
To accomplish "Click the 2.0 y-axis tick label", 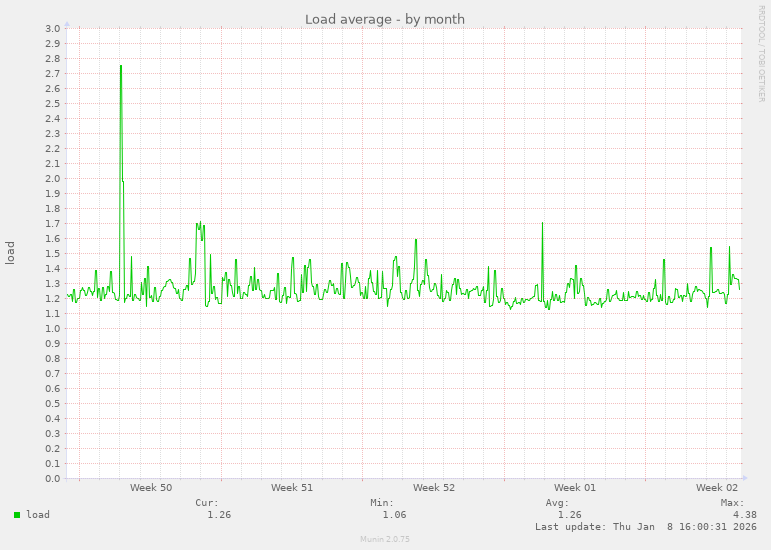I will [x=53, y=179].
